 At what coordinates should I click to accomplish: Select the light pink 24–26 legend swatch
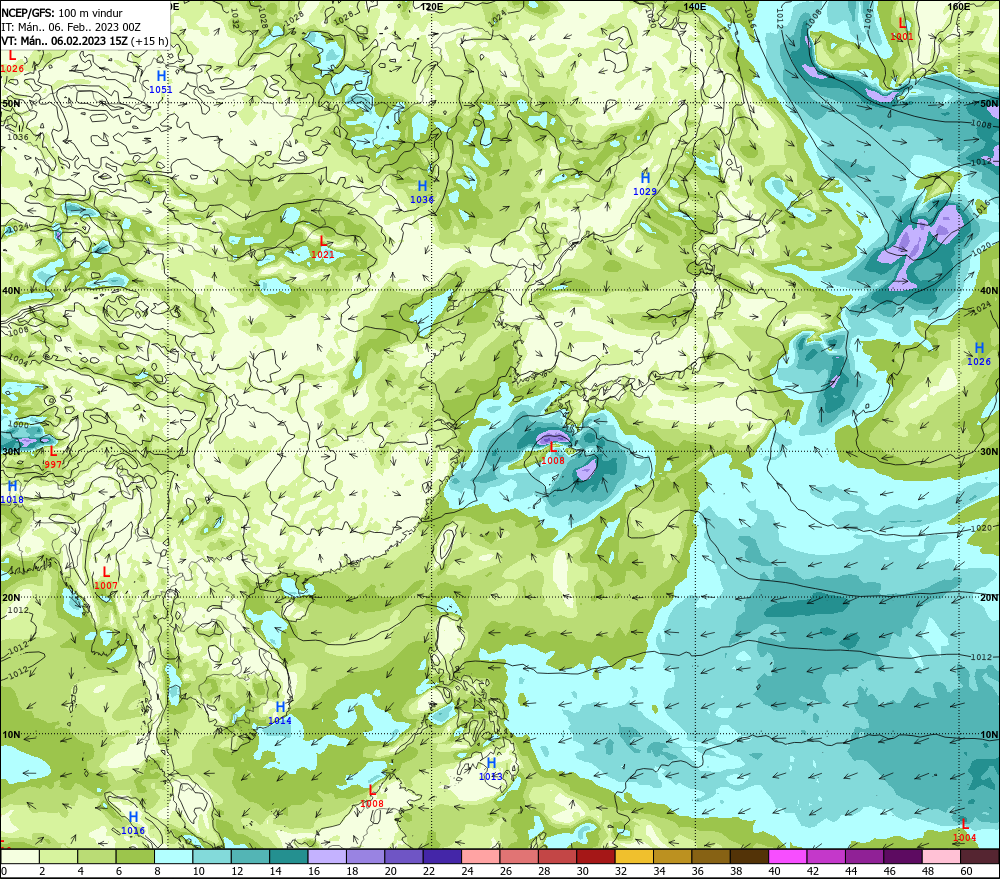coord(481,856)
